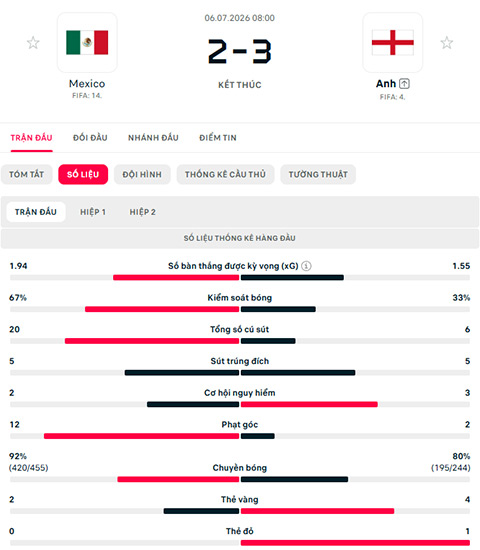Select the TRẬN ĐẤU full-match filter

click(36, 212)
